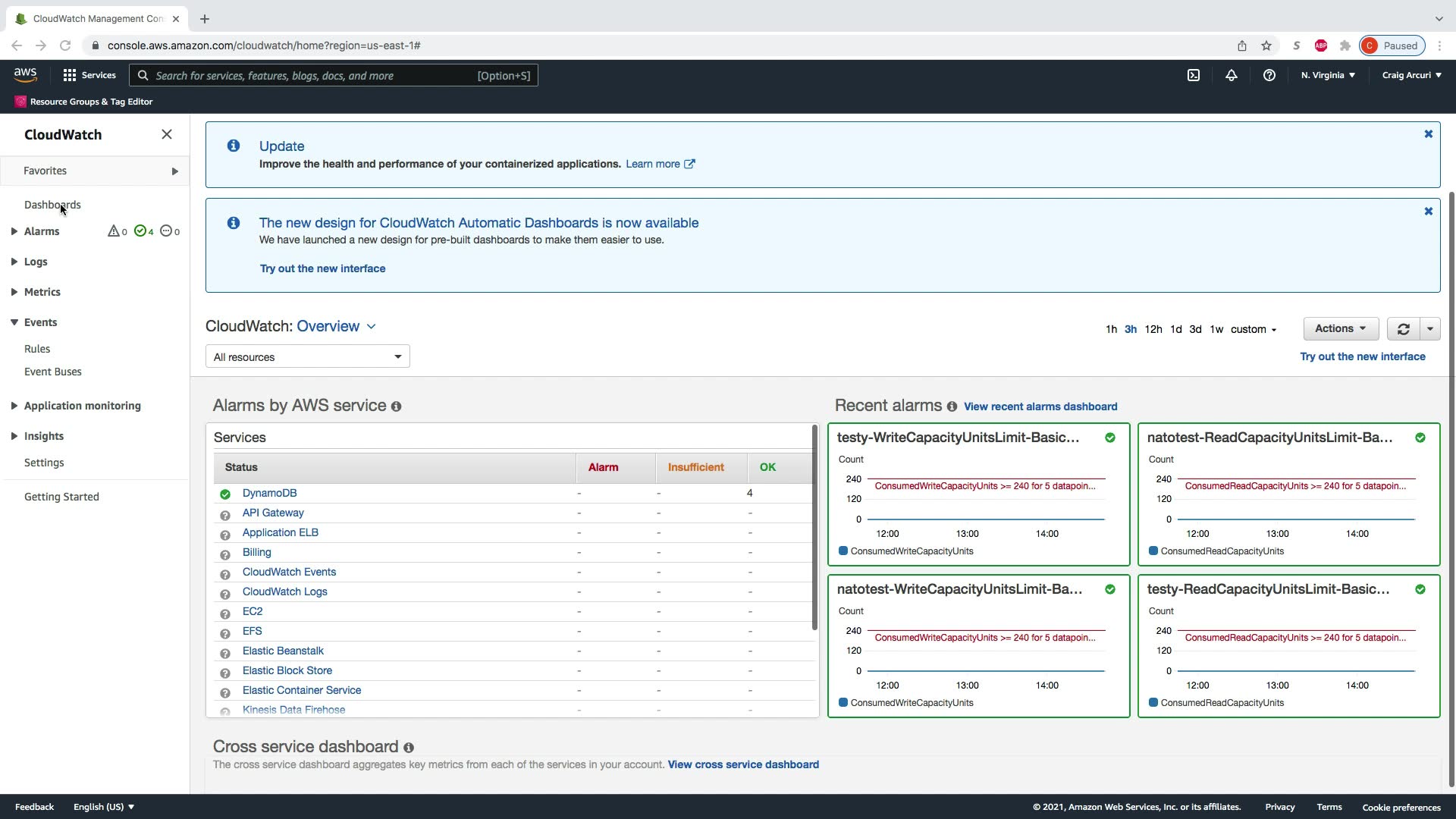Click the Services grid icon
This screenshot has height=819, width=1456.
point(70,75)
